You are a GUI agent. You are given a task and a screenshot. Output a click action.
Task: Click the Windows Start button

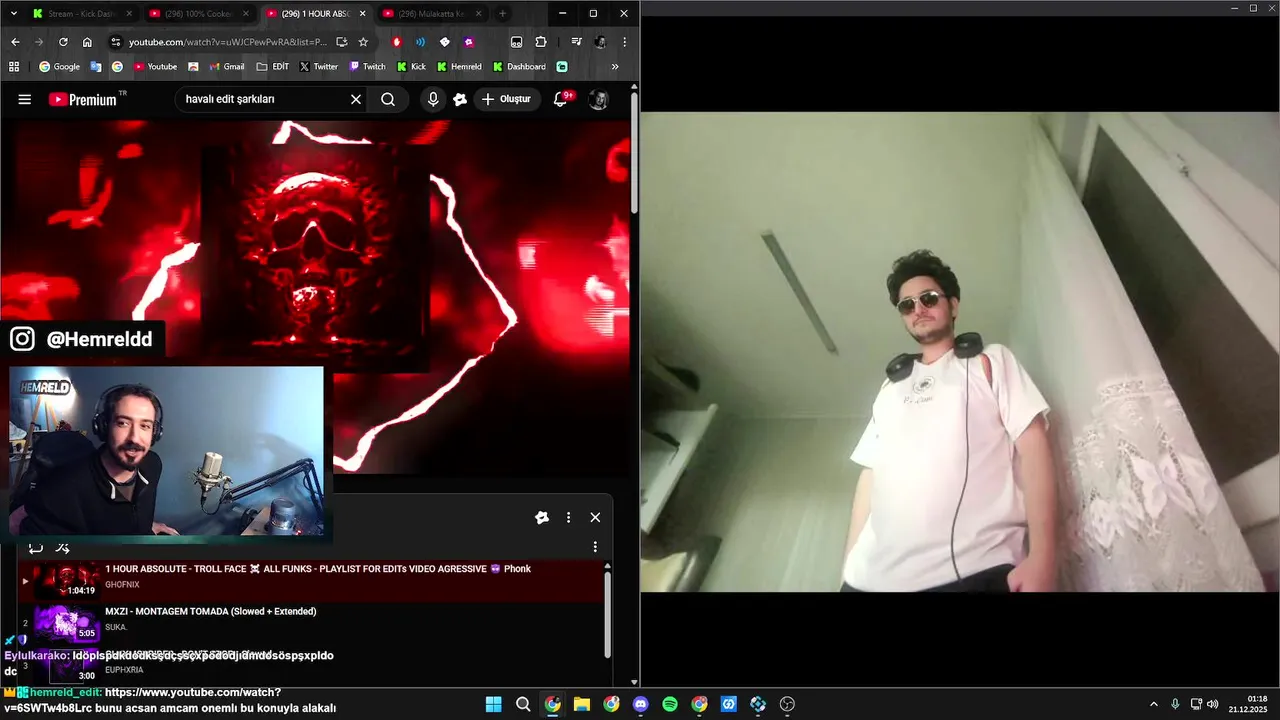point(493,704)
